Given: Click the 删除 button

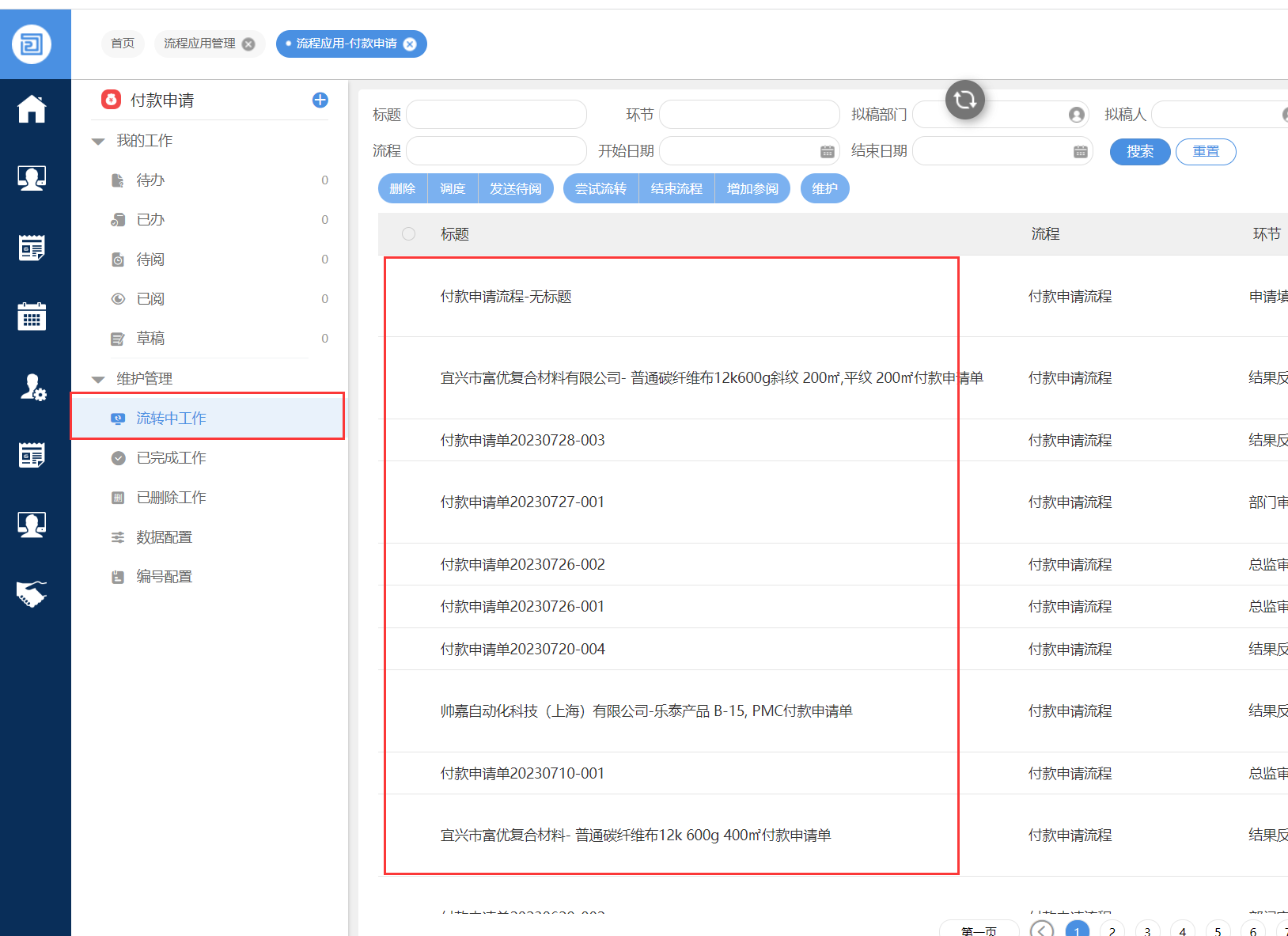Looking at the screenshot, I should tap(403, 188).
